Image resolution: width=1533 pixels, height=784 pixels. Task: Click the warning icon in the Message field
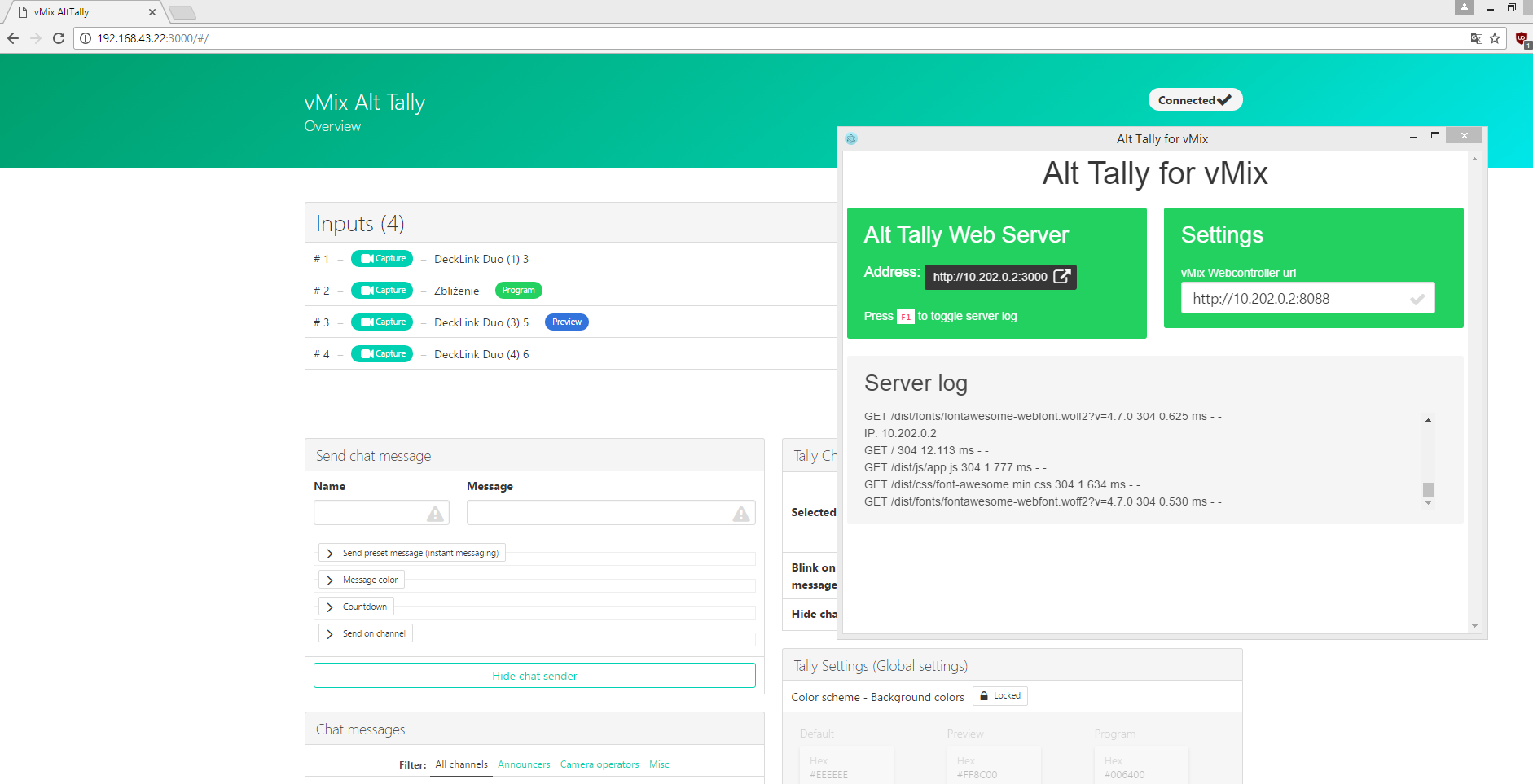point(741,513)
